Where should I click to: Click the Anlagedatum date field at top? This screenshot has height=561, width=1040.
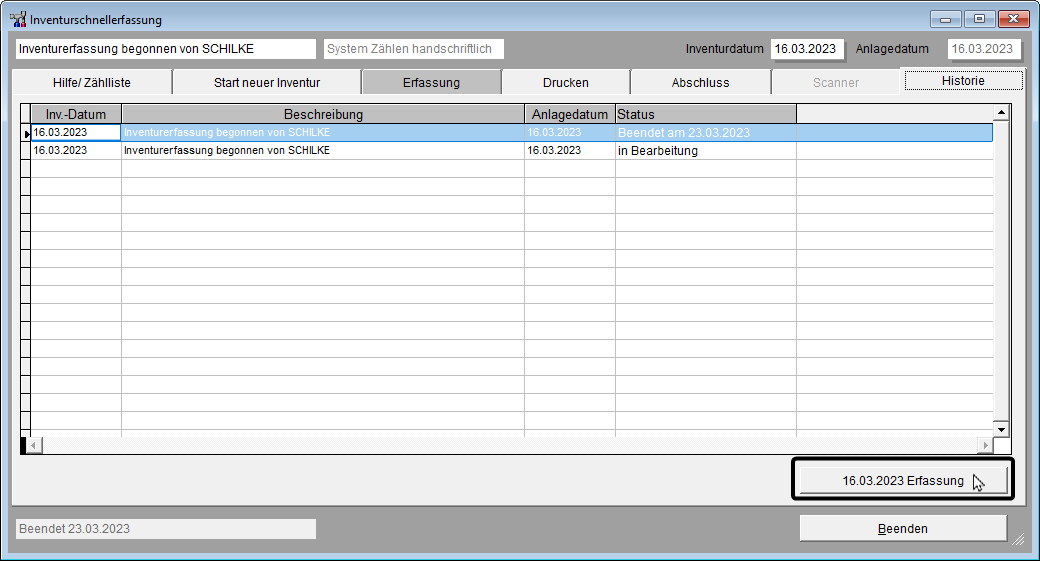coord(984,48)
